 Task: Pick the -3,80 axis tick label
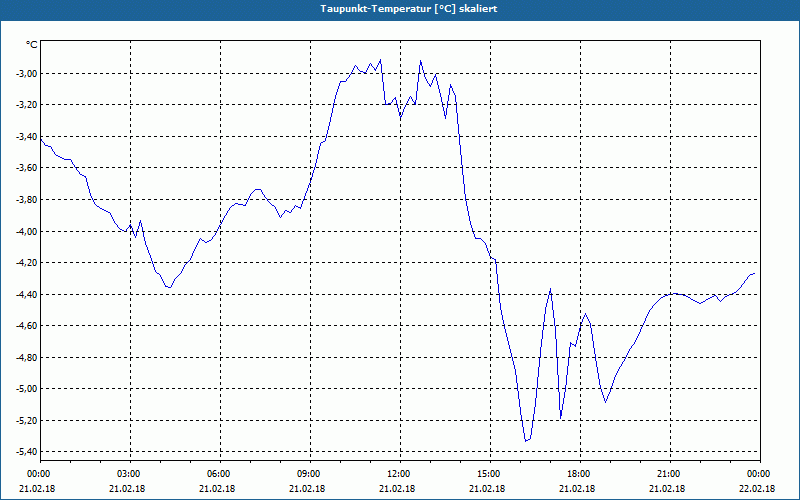27,199
